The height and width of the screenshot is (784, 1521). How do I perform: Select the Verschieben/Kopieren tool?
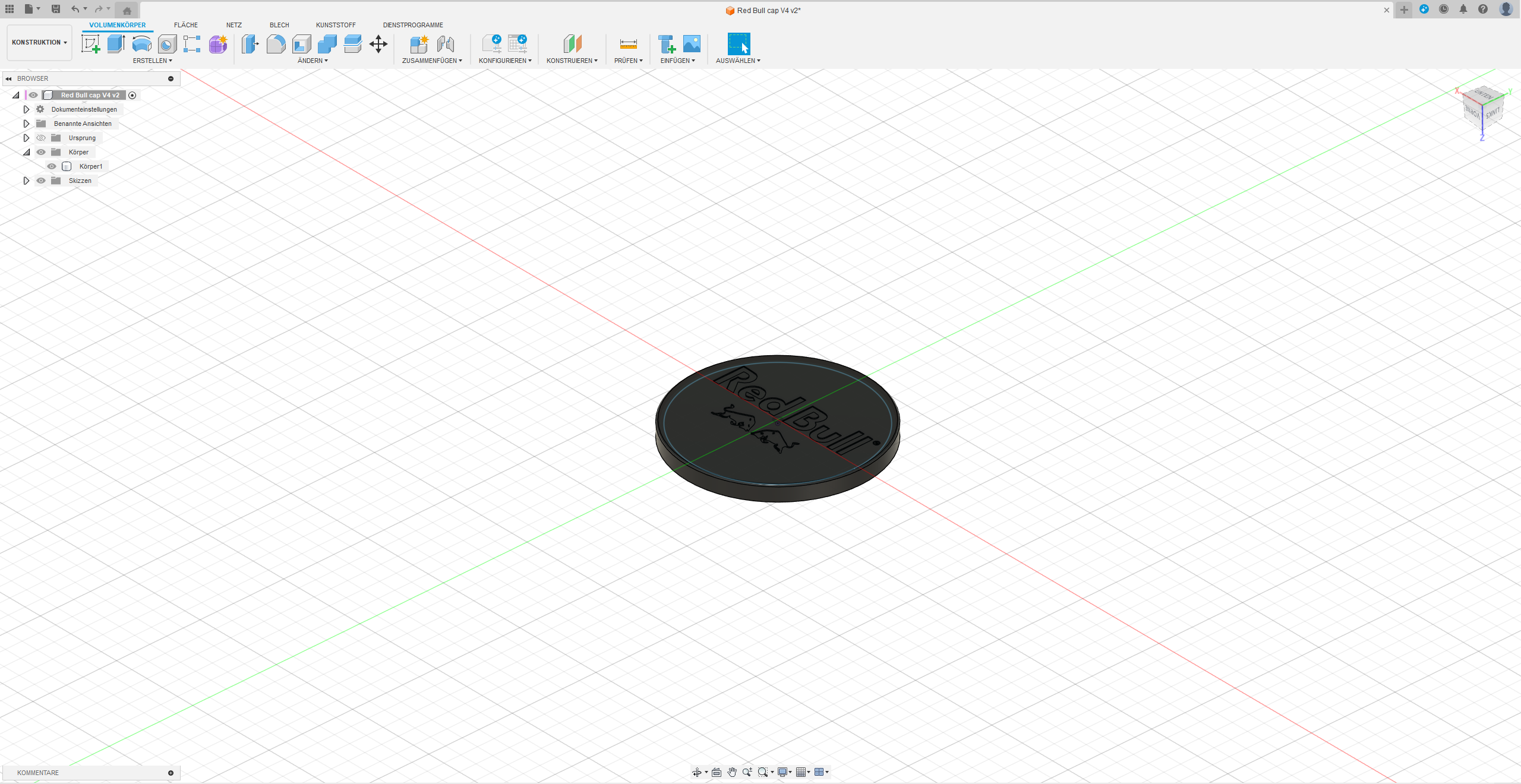click(x=378, y=44)
